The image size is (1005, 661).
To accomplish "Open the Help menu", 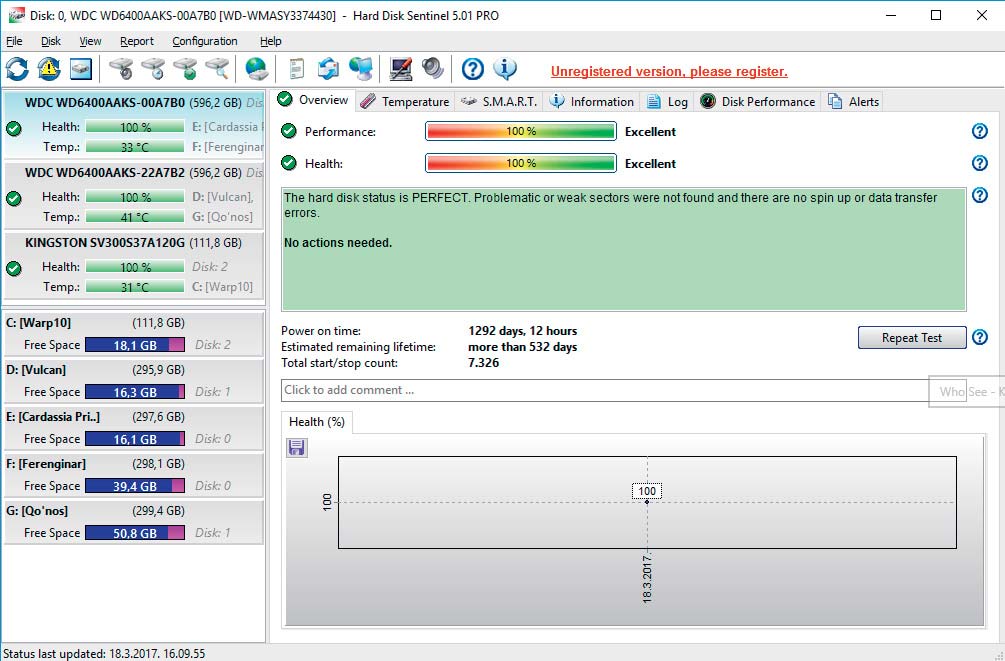I will point(270,41).
